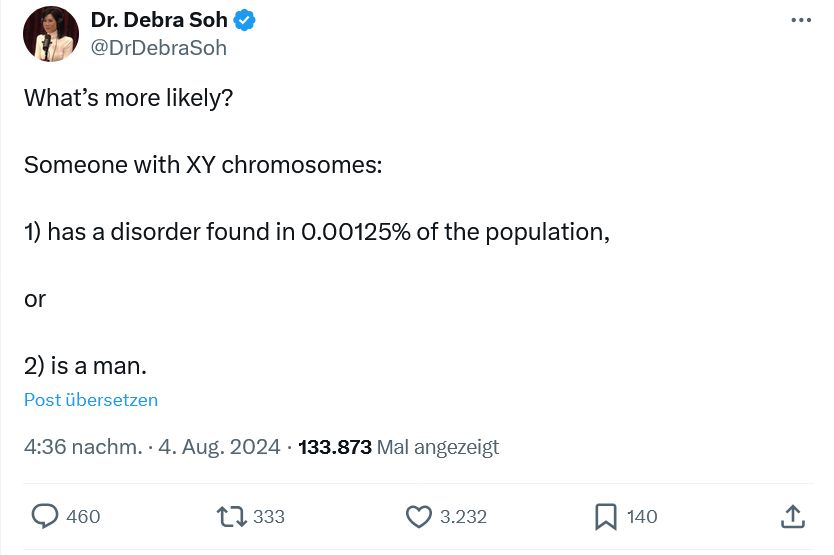Click the 3.232 likes count
834x555 pixels.
pyautogui.click(x=463, y=516)
